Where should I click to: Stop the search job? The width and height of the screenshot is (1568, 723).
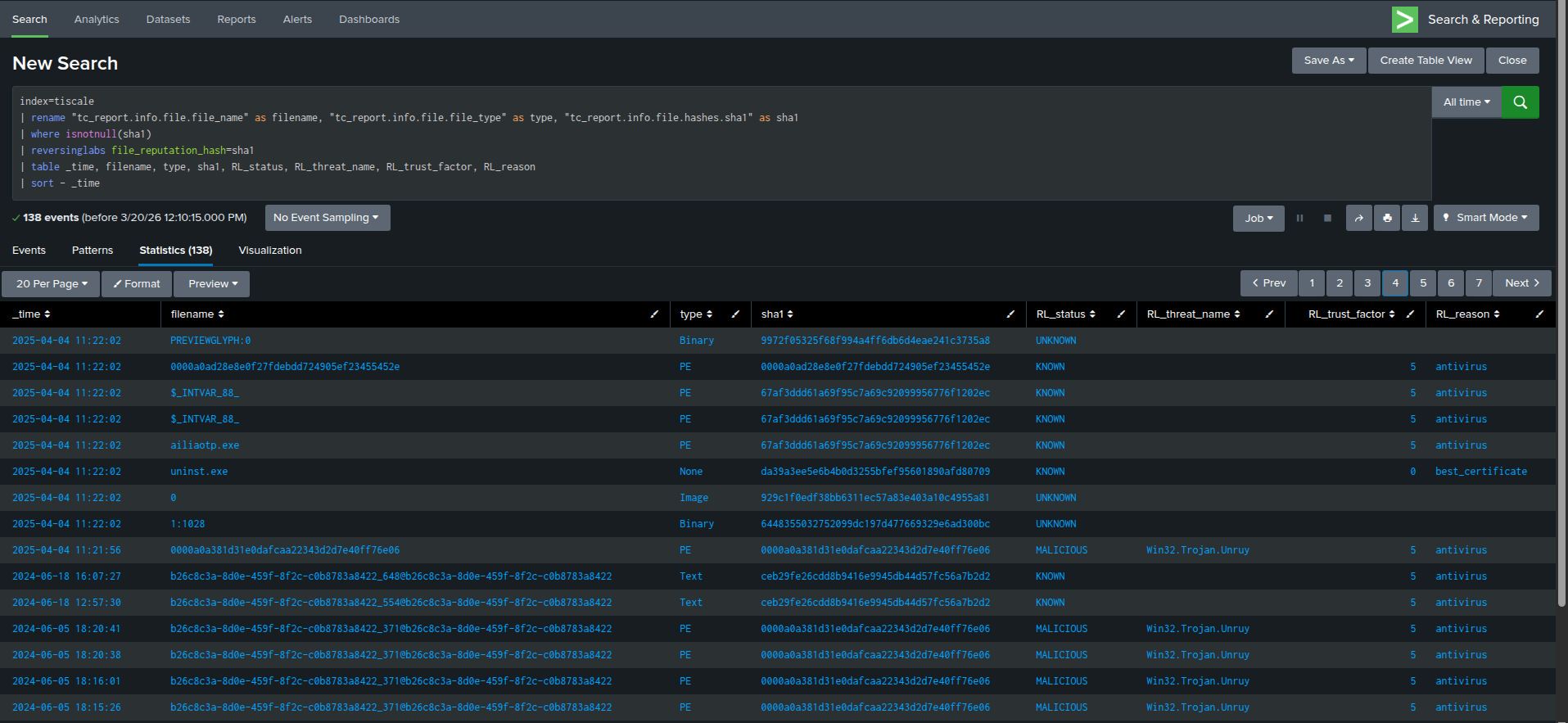tap(1327, 218)
